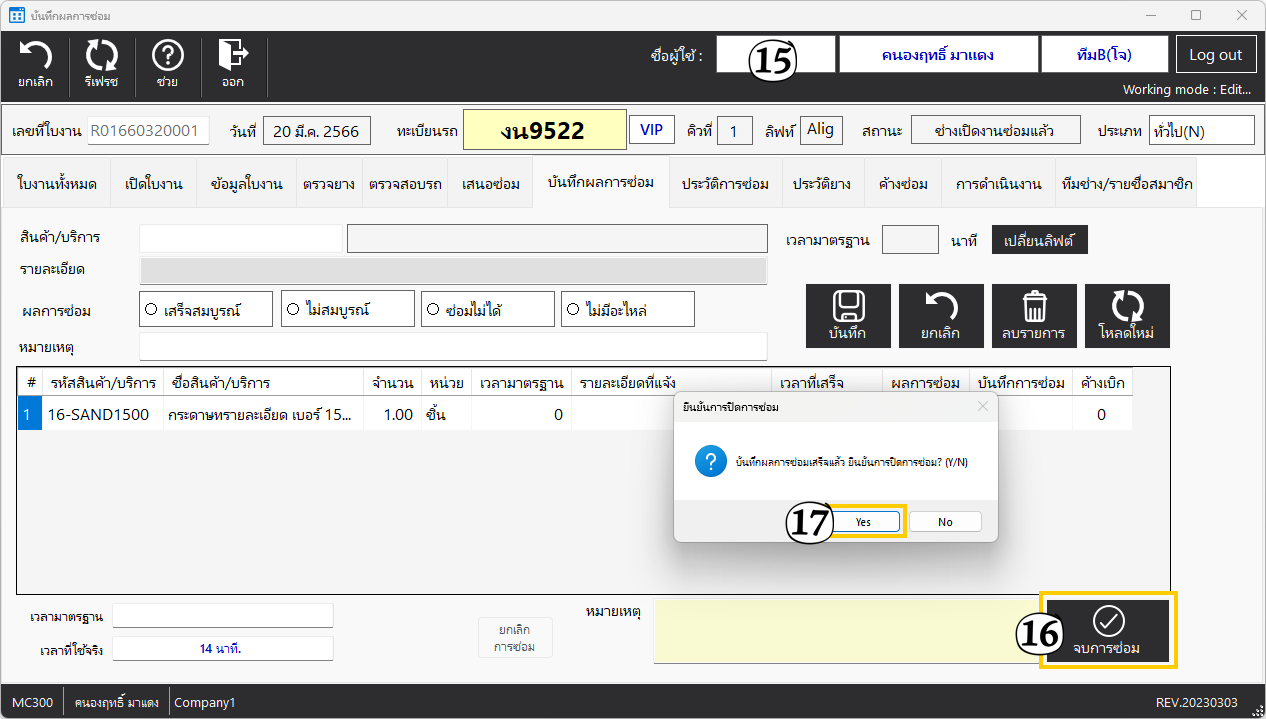Confirm with Yes in the dialog
This screenshot has width=1266, height=719.
[863, 522]
